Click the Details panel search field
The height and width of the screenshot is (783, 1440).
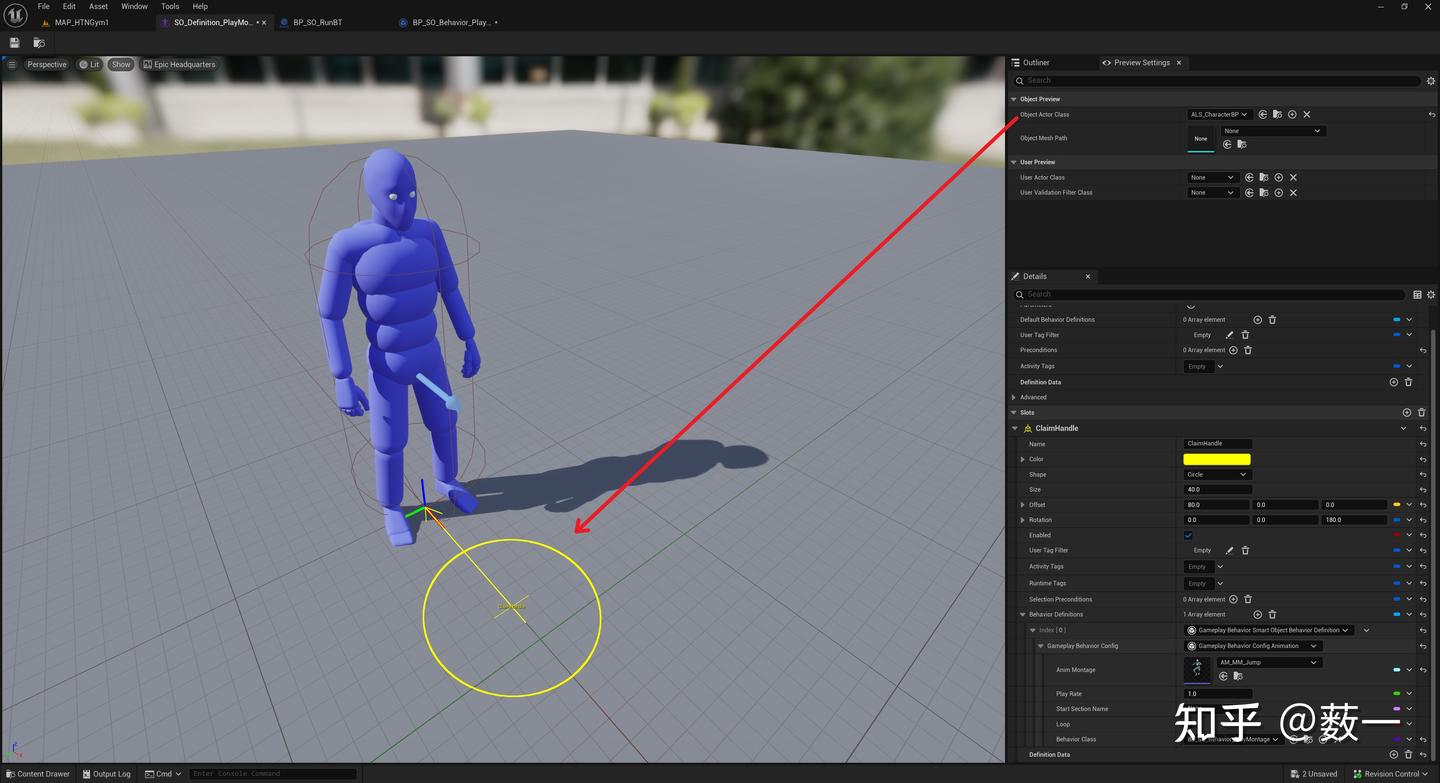coord(1200,294)
